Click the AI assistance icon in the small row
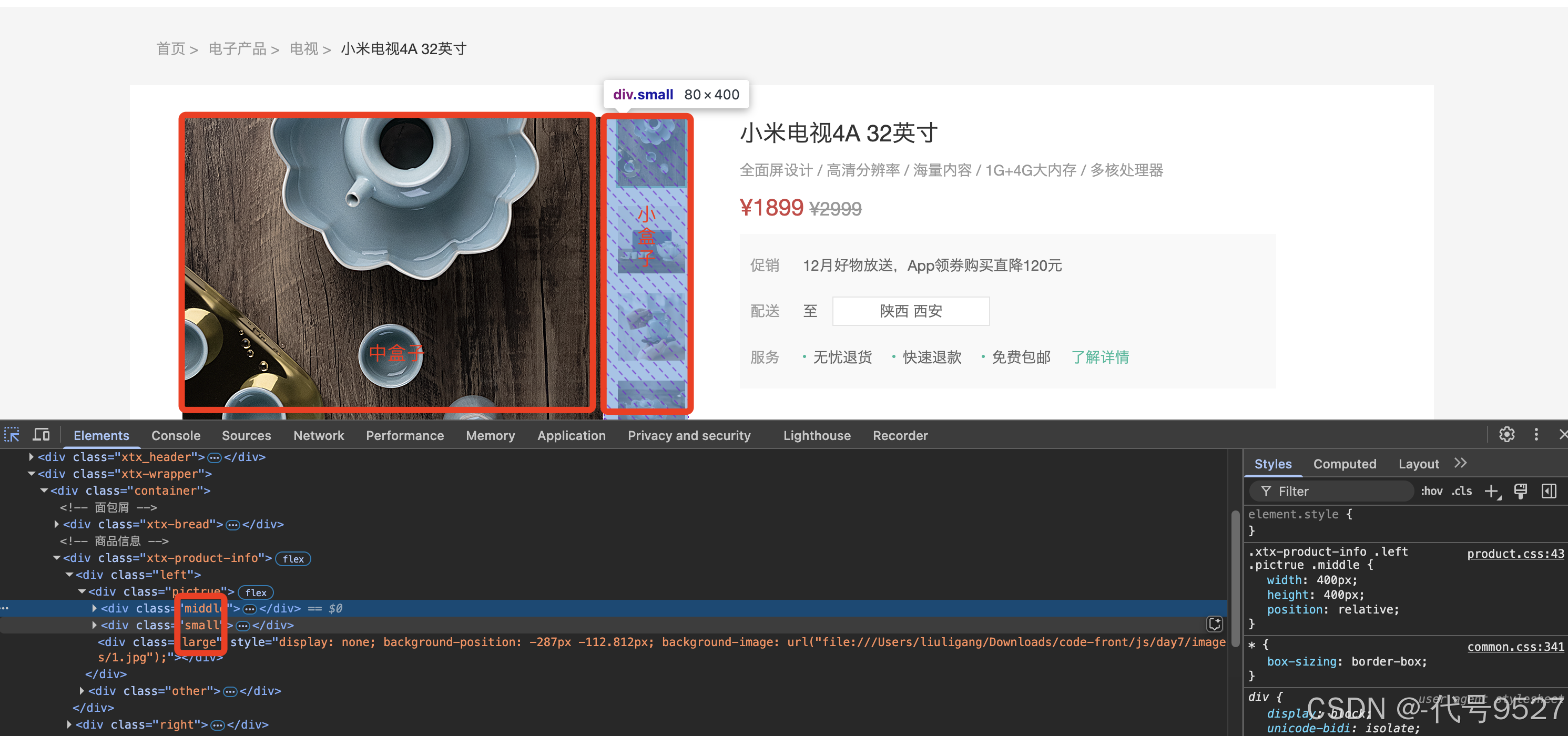The height and width of the screenshot is (736, 1568). click(1214, 624)
